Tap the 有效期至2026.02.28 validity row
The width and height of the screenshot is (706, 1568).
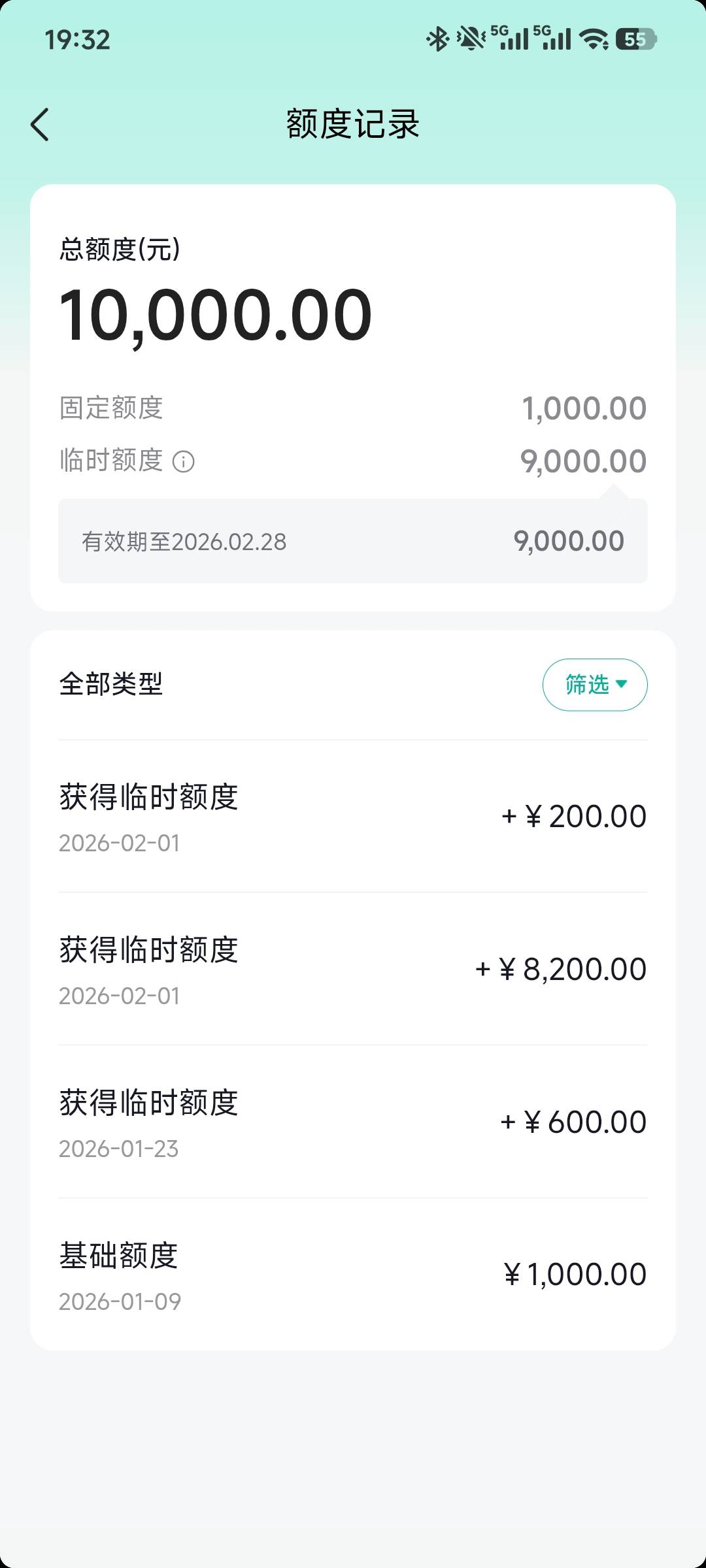pyautogui.click(x=353, y=542)
